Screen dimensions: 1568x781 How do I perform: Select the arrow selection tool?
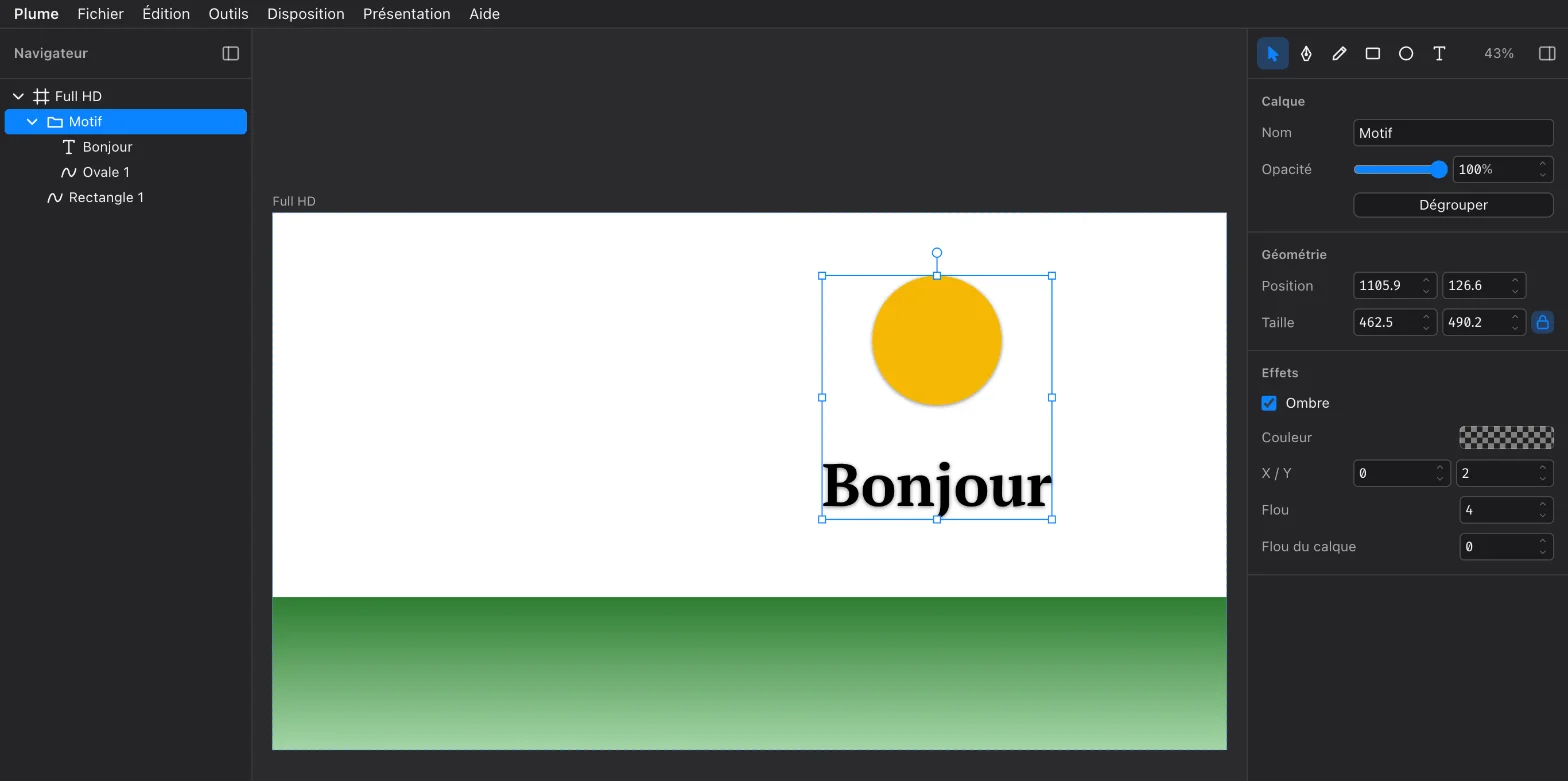point(1272,53)
